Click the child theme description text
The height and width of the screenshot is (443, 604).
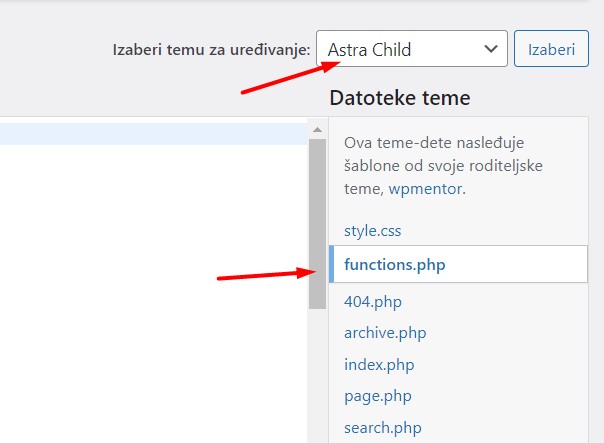coord(443,166)
